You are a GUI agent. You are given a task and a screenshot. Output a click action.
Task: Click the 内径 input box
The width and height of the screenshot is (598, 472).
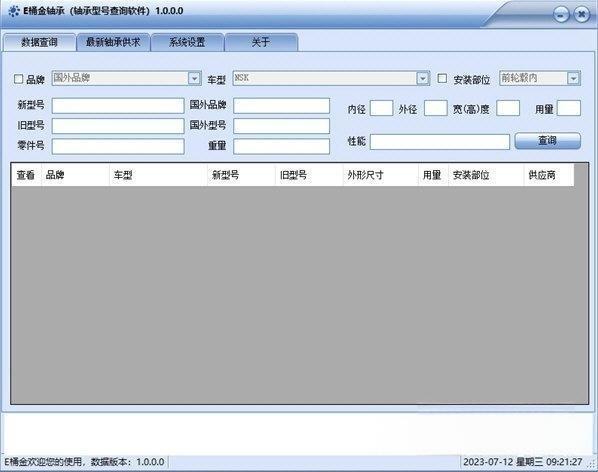point(381,108)
